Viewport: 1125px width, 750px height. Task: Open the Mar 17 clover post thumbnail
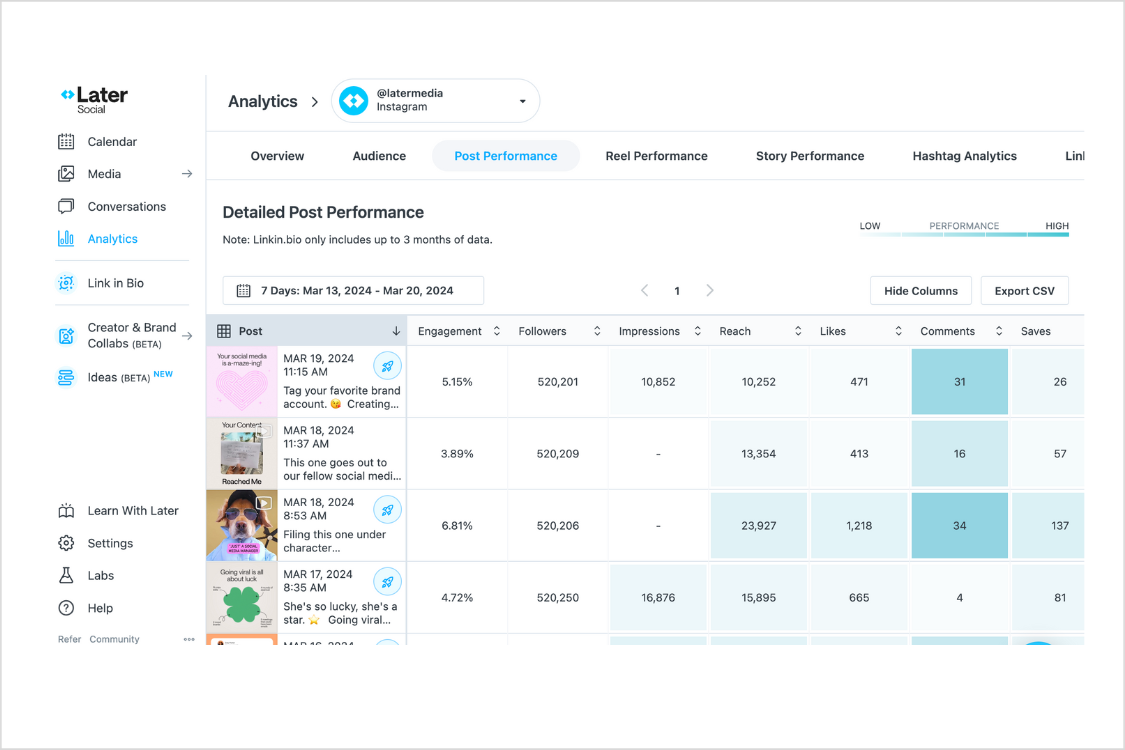tap(242, 597)
